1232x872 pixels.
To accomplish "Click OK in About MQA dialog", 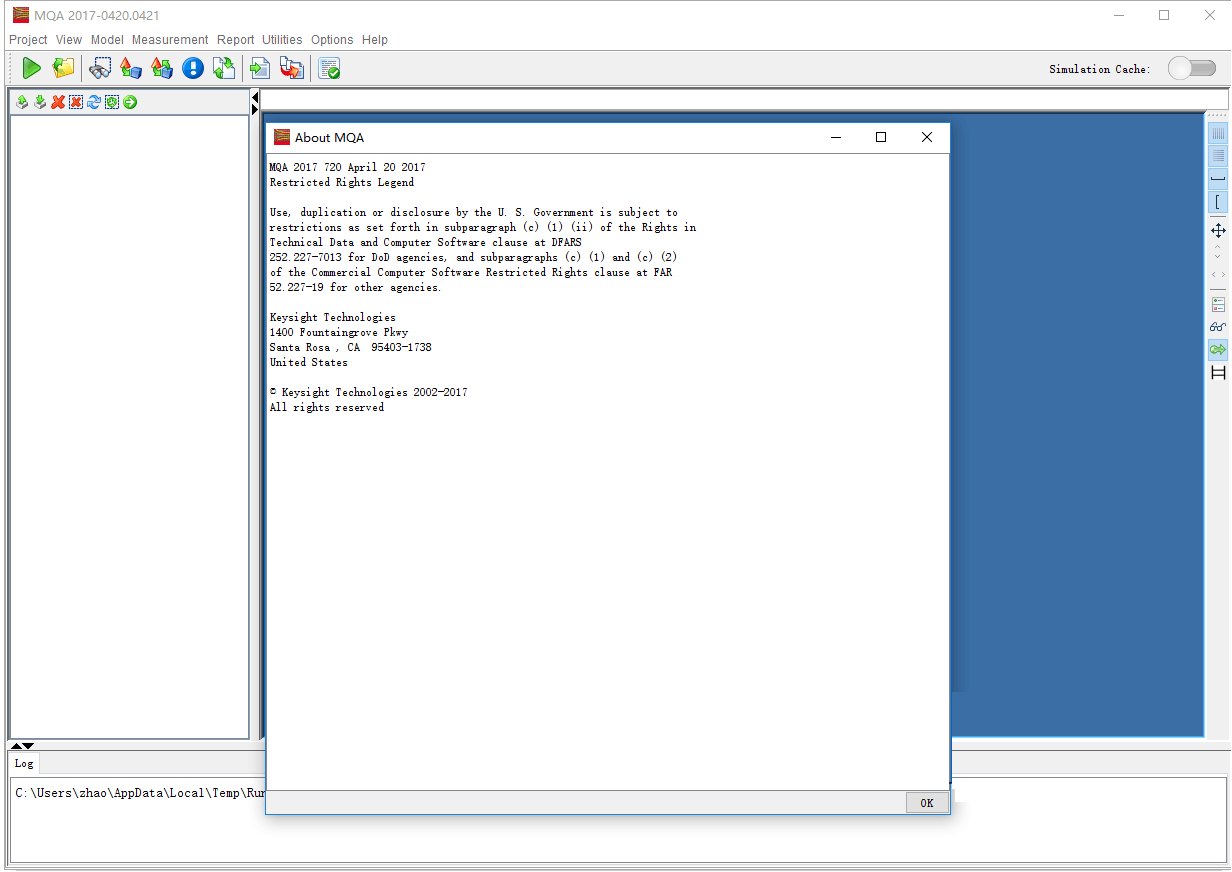I will [x=927, y=803].
